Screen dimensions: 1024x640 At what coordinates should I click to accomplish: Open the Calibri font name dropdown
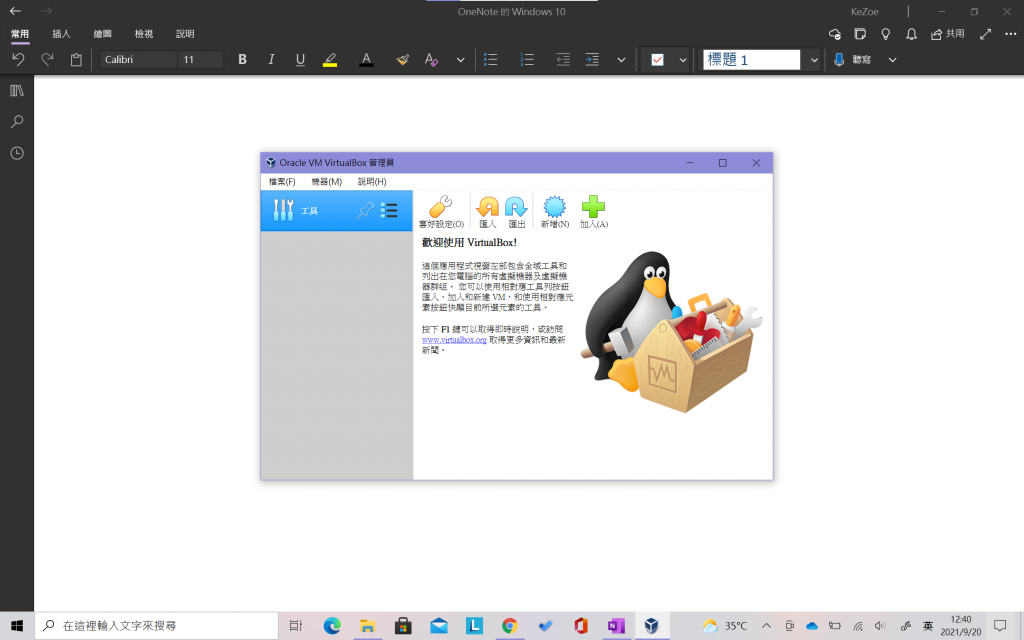(138, 59)
